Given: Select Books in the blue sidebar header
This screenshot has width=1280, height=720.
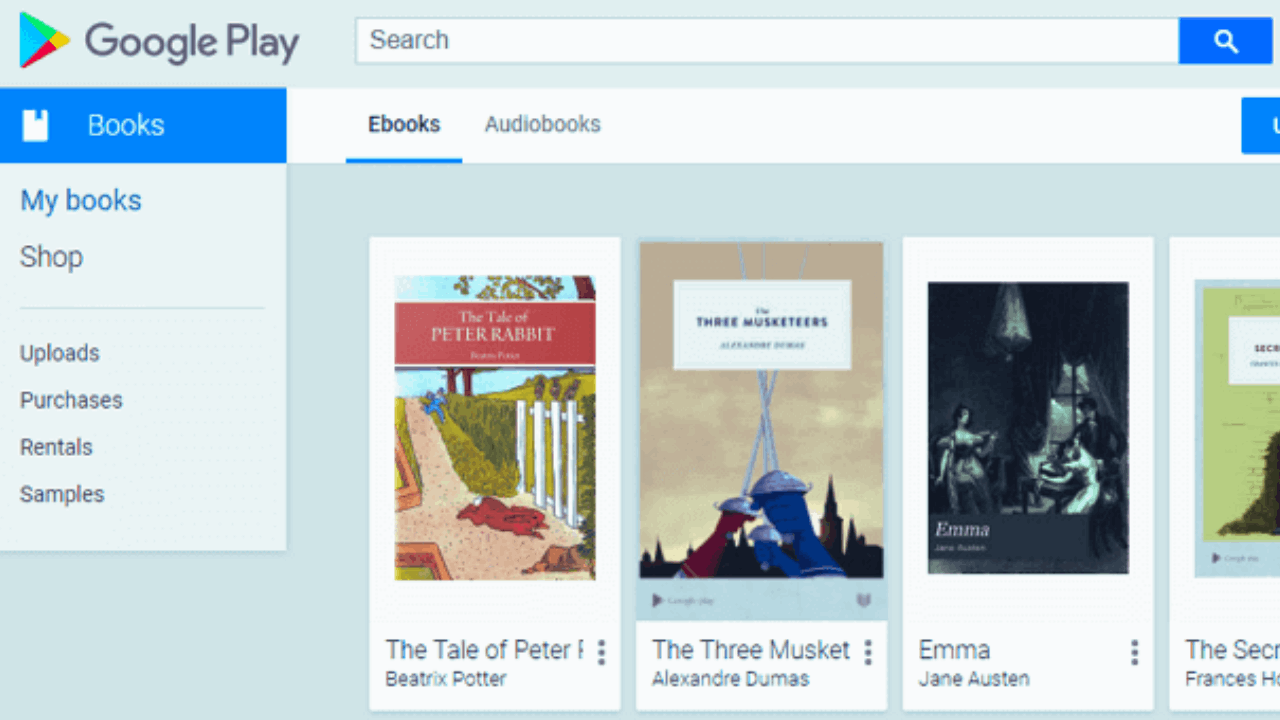Looking at the screenshot, I should (x=143, y=125).
